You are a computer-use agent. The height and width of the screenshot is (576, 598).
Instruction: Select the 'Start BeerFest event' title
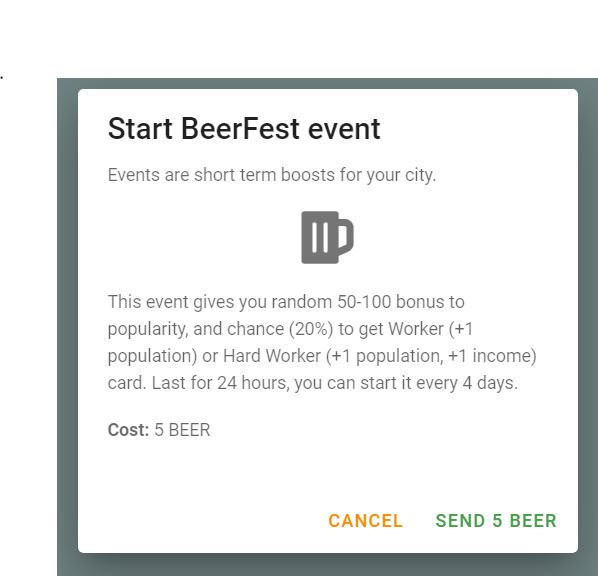(x=244, y=129)
